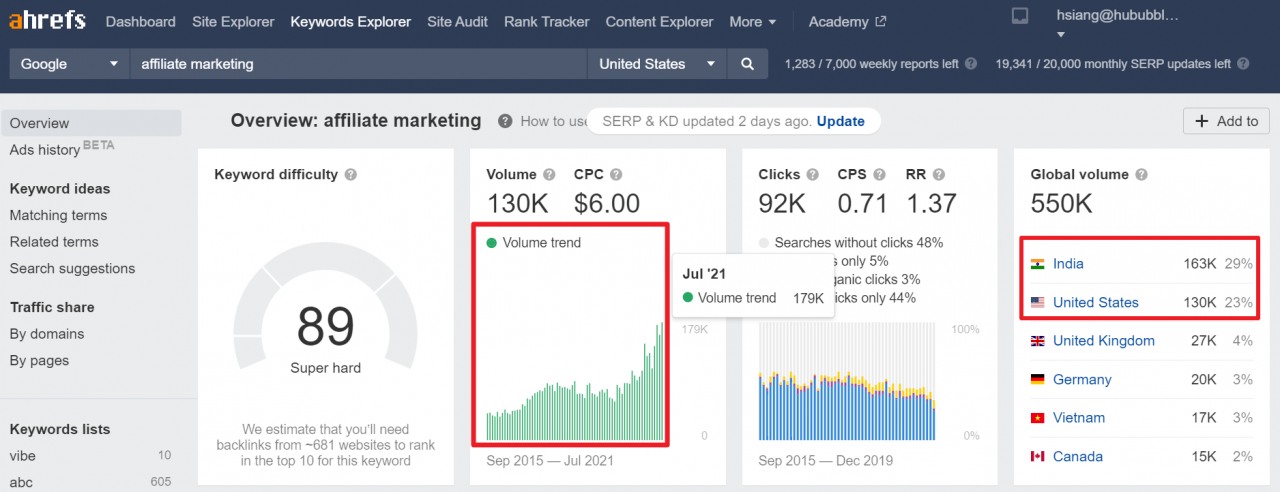Click the green Volume trend legend dot

[491, 243]
